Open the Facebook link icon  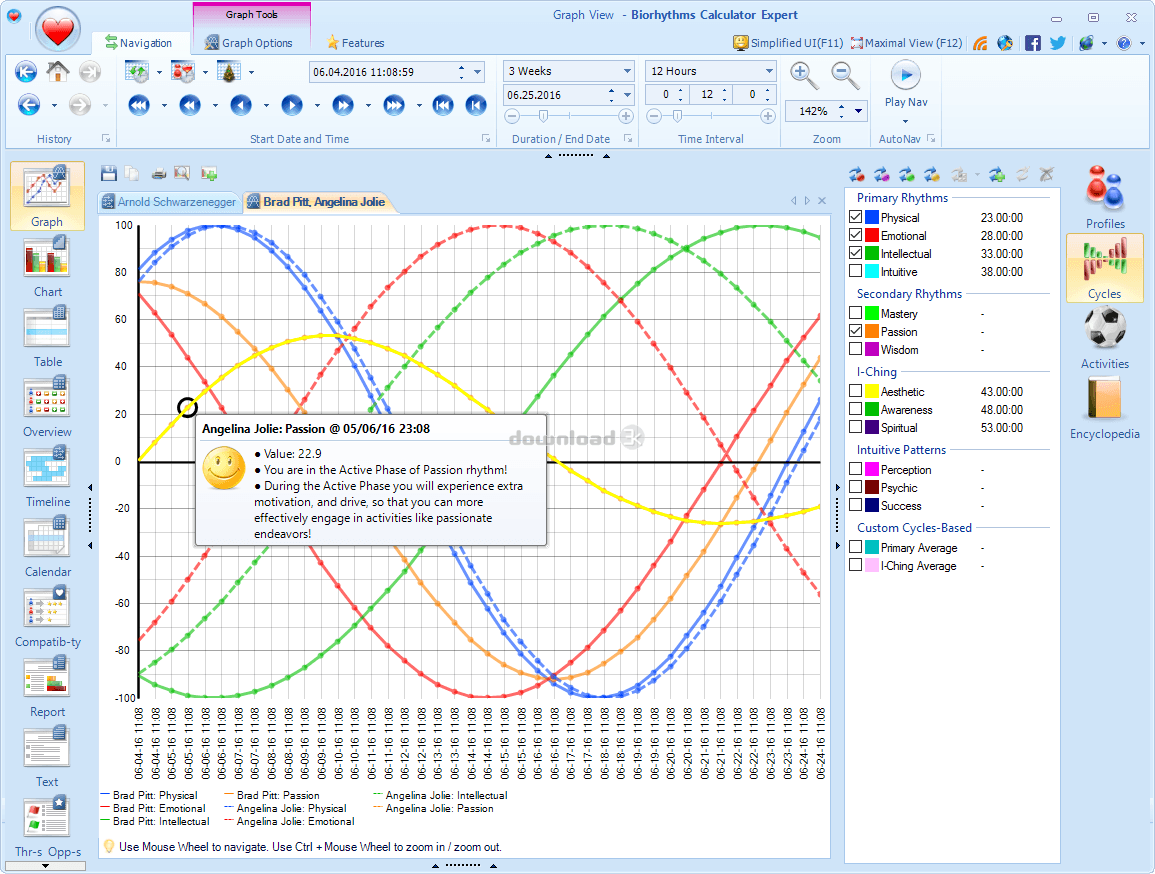[1033, 43]
